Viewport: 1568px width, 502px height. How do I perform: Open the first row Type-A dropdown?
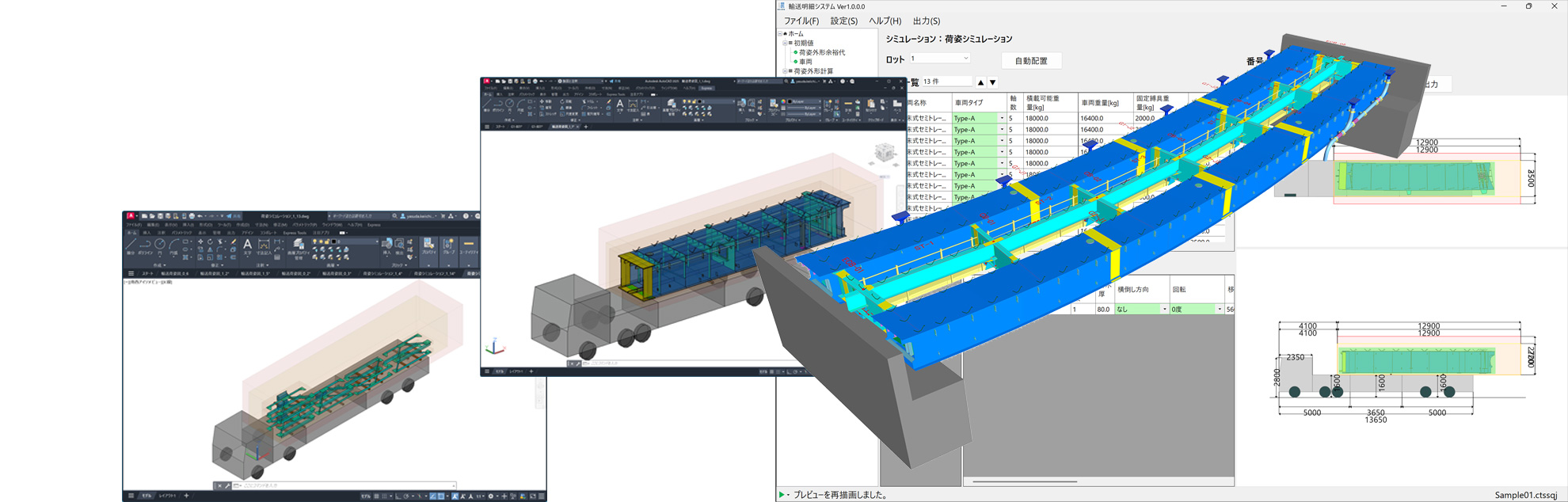click(x=1002, y=118)
